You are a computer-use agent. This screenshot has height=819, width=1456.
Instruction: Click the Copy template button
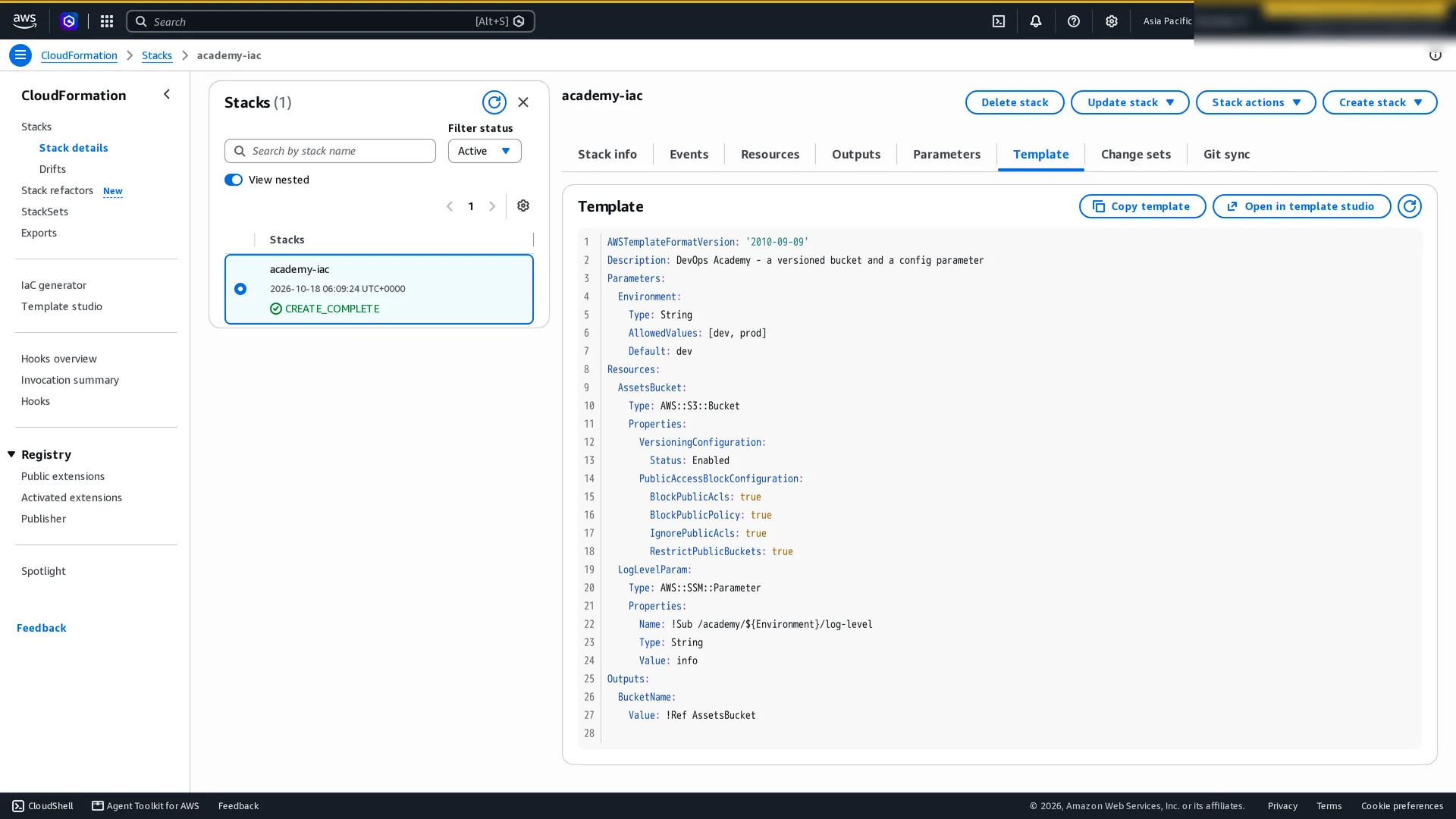coord(1142,206)
